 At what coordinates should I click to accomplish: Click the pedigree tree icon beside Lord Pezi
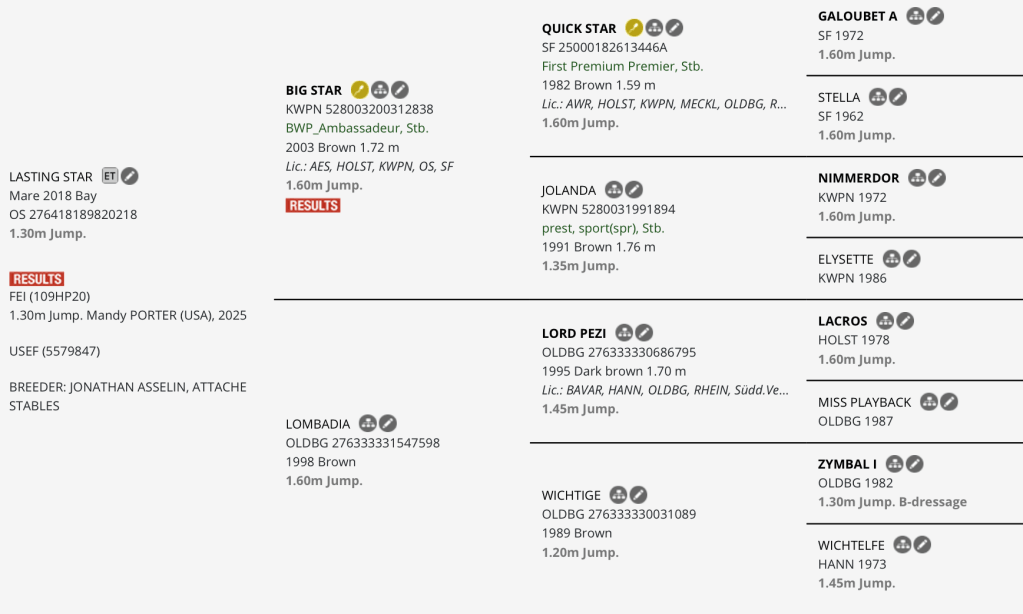click(625, 332)
